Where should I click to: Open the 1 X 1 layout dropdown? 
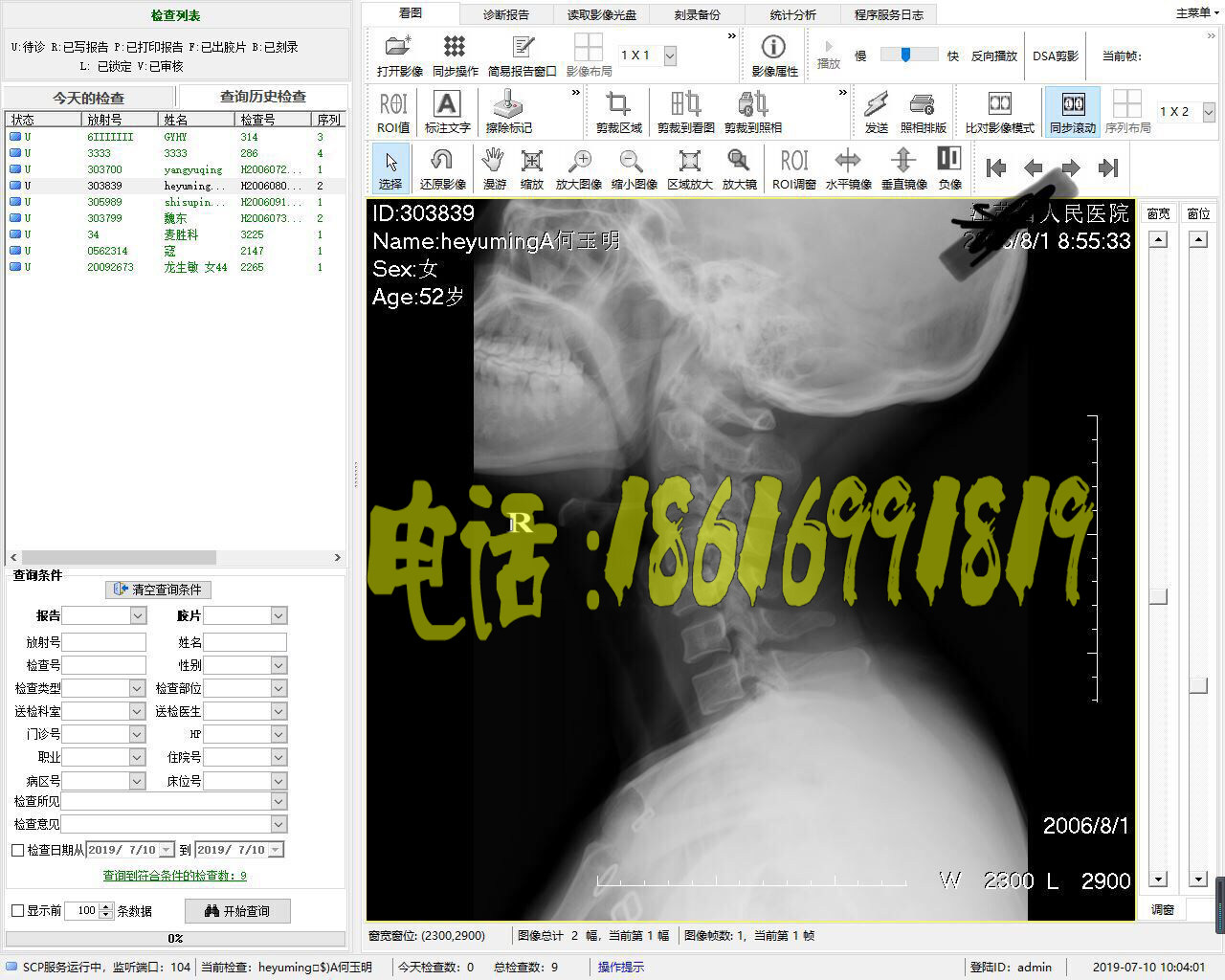pos(670,56)
